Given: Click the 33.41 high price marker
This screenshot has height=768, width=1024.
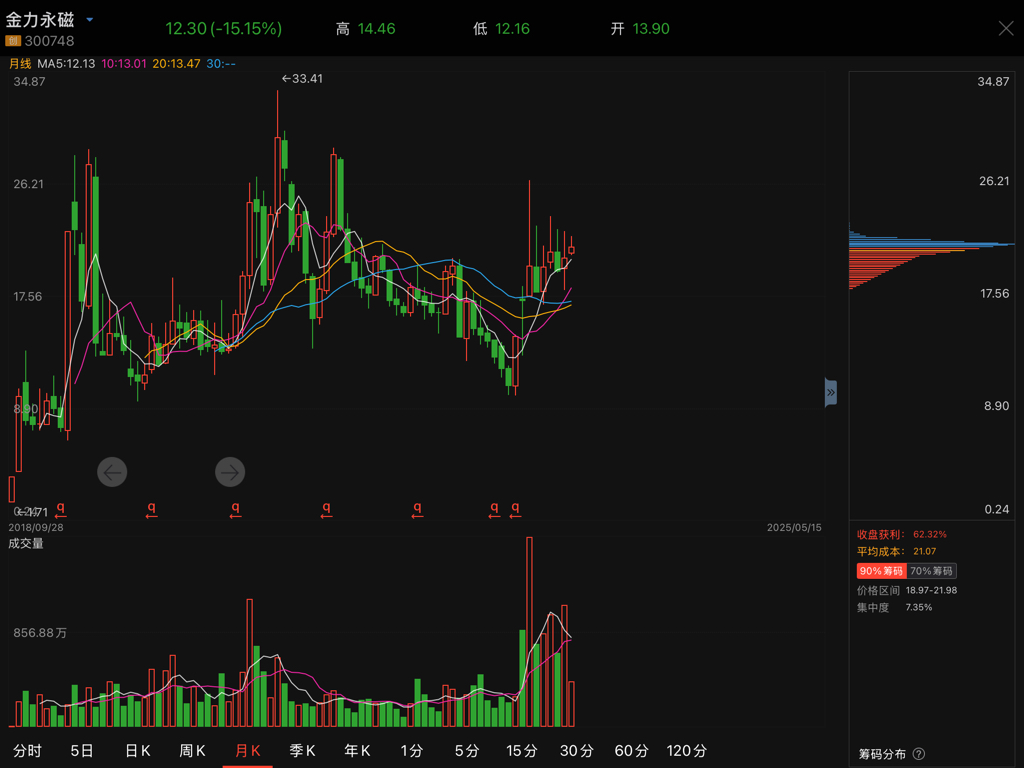Looking at the screenshot, I should point(302,78).
